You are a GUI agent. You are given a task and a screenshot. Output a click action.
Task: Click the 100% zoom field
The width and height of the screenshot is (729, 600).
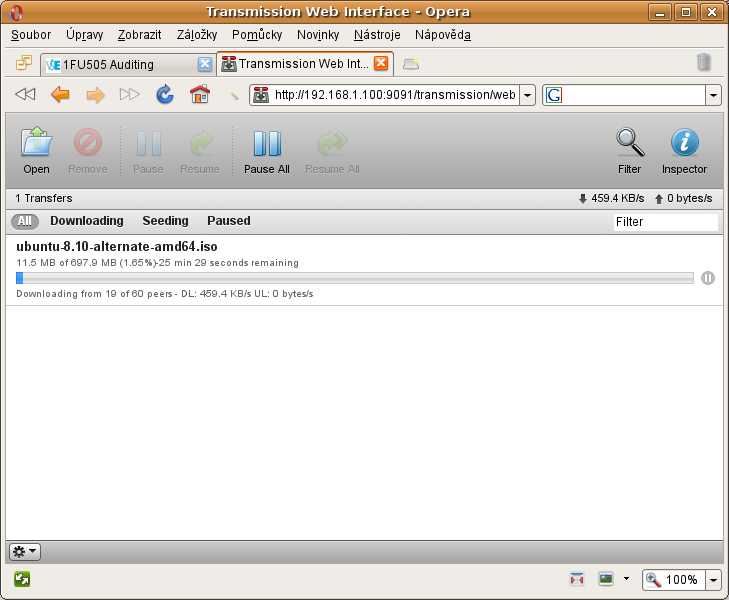tap(674, 580)
